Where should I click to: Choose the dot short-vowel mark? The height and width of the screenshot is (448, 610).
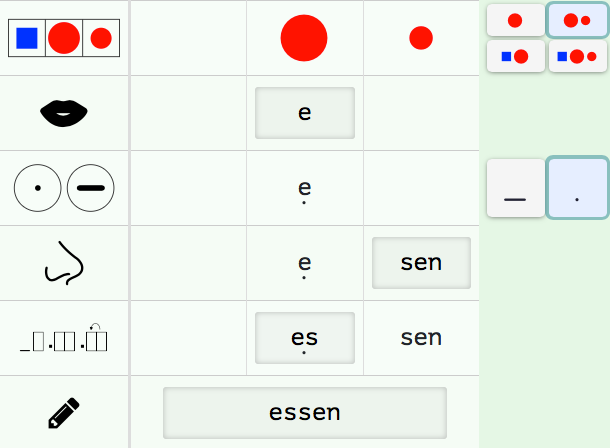click(578, 188)
